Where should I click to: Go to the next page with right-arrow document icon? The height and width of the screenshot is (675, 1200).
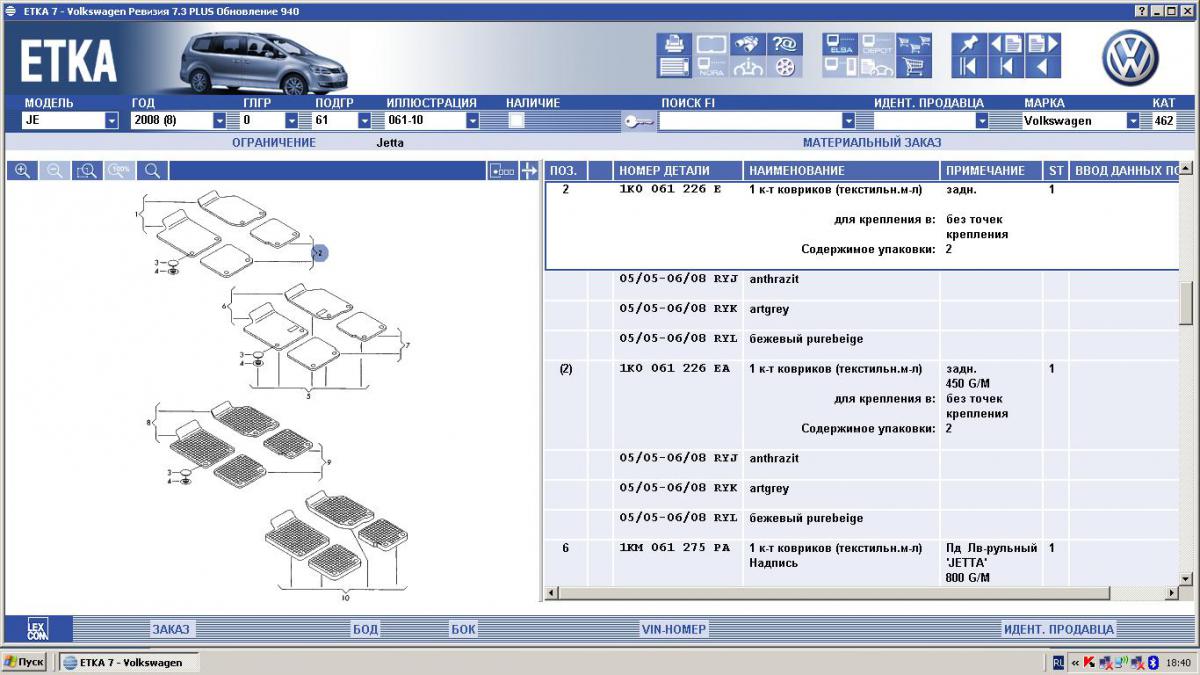[1042, 44]
